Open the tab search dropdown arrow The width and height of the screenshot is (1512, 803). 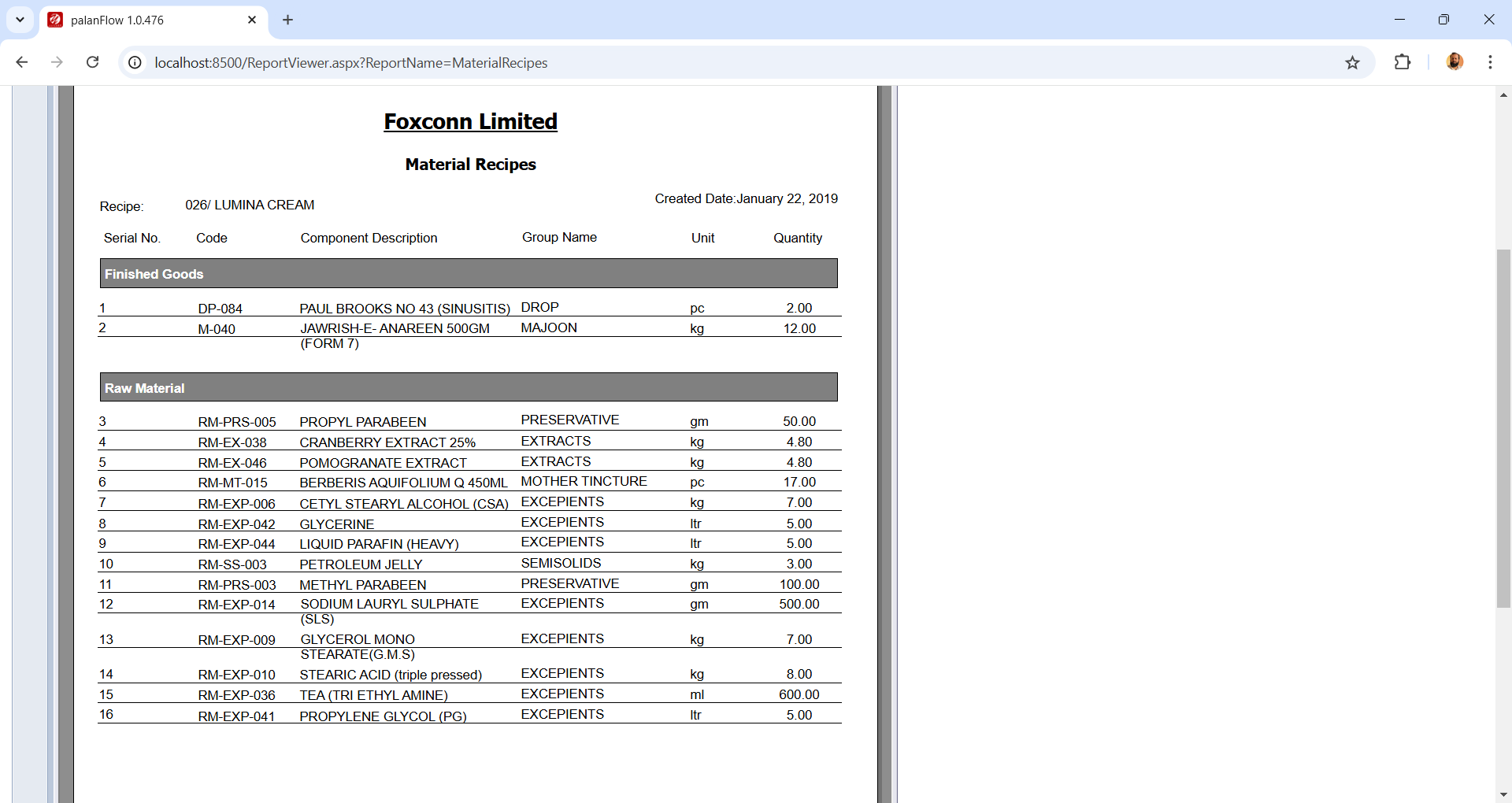[20, 20]
